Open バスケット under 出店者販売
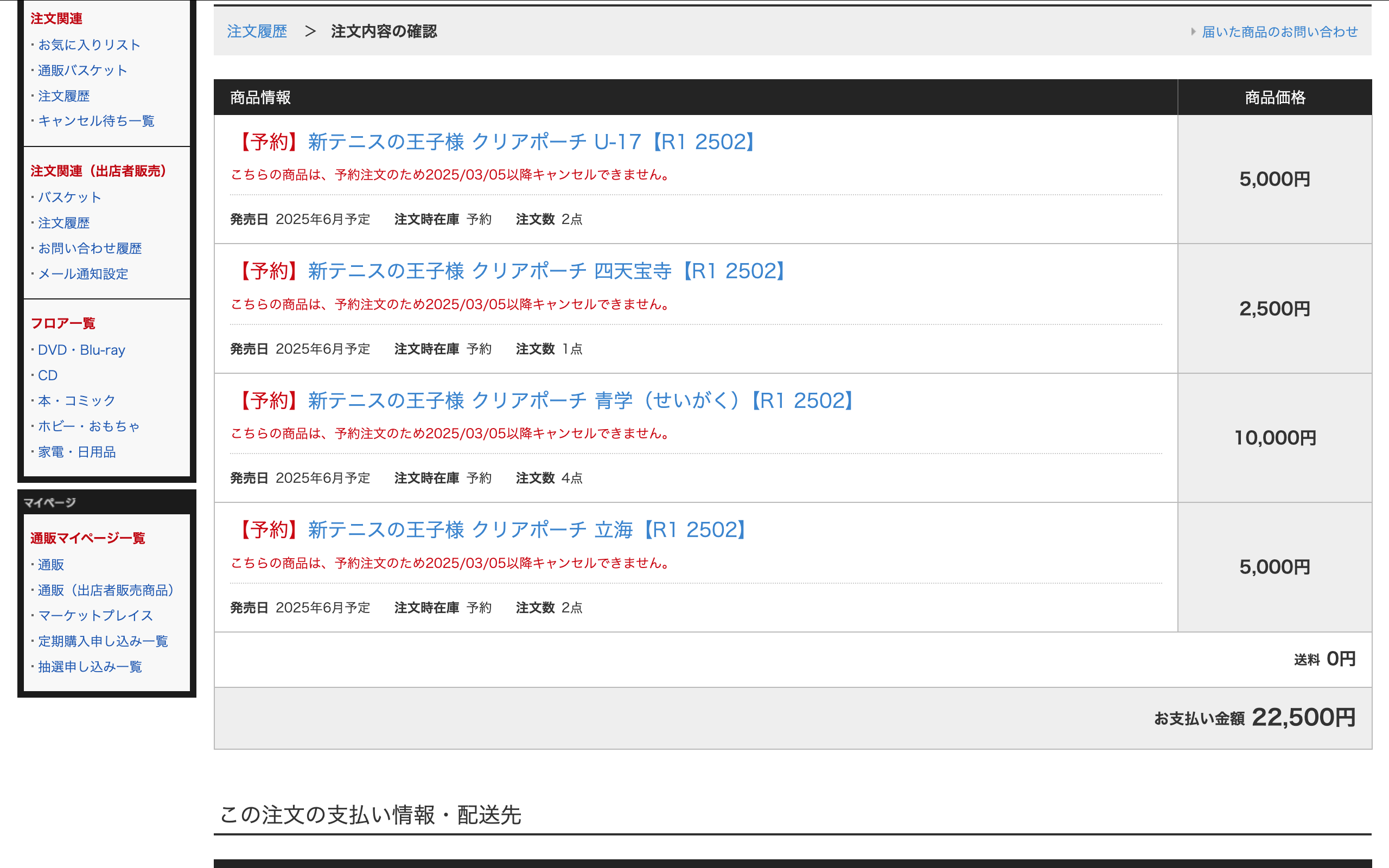1389x868 pixels. [x=69, y=197]
